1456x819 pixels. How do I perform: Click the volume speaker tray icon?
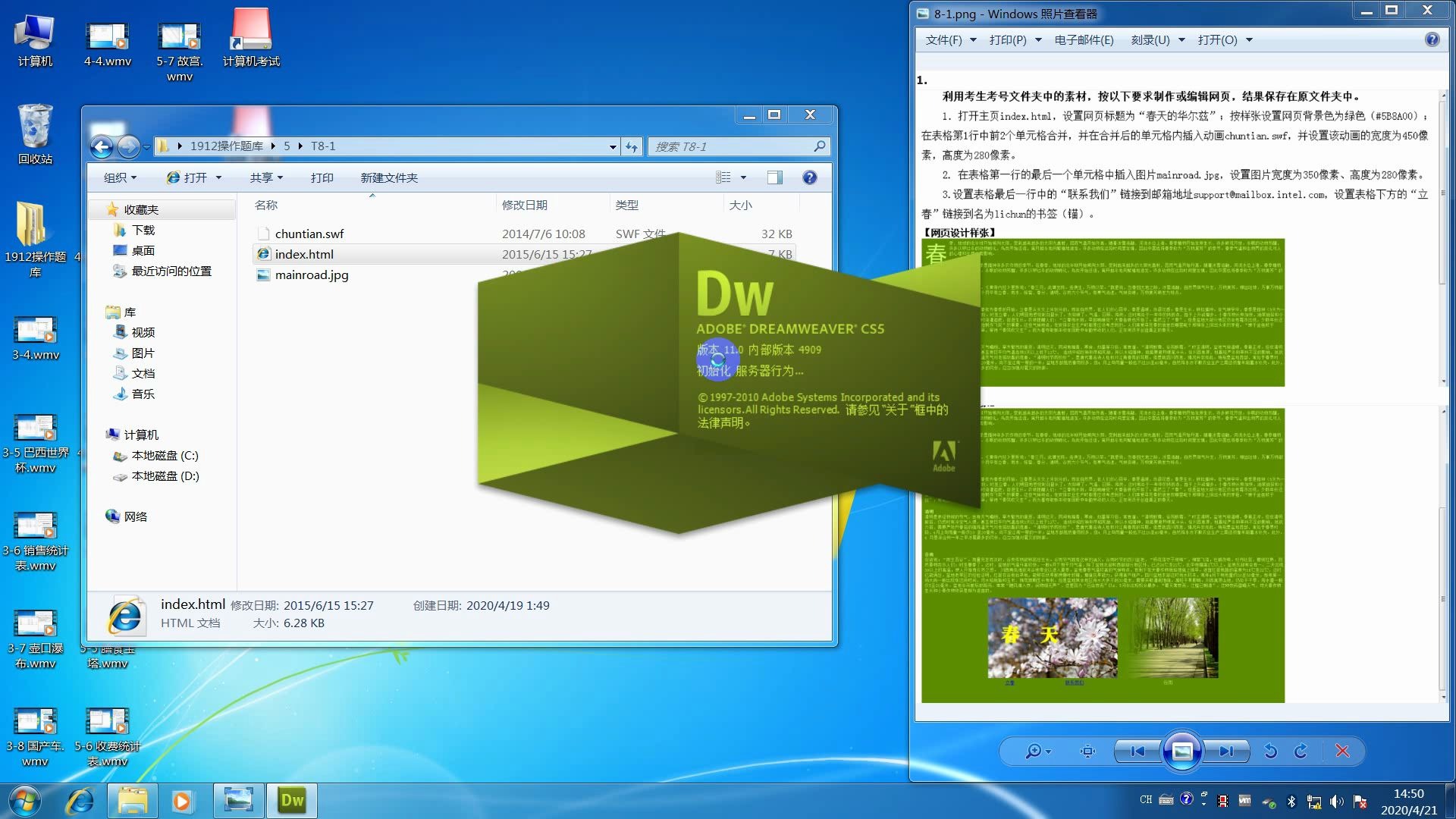pyautogui.click(x=1336, y=801)
